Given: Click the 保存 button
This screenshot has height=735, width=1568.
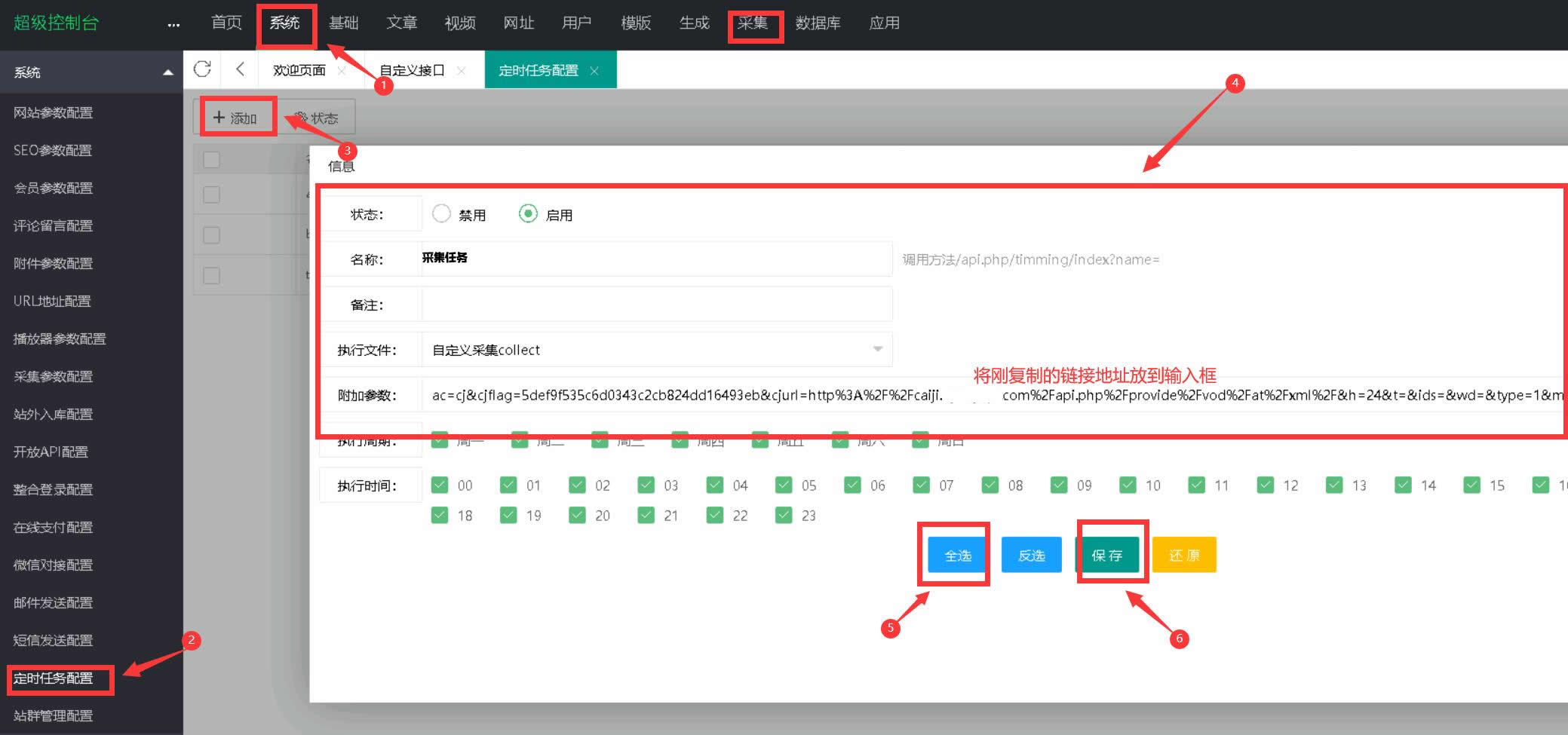Looking at the screenshot, I should [1107, 555].
